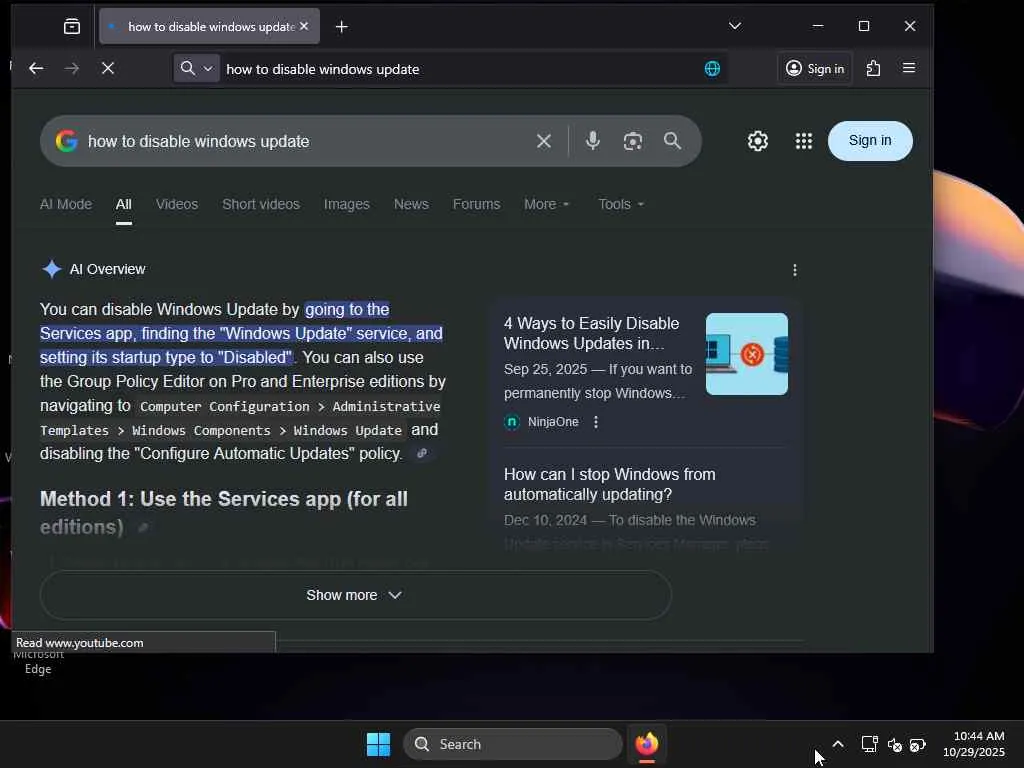Click the NinjaOne article thumbnail
The height and width of the screenshot is (768, 1024).
click(746, 353)
